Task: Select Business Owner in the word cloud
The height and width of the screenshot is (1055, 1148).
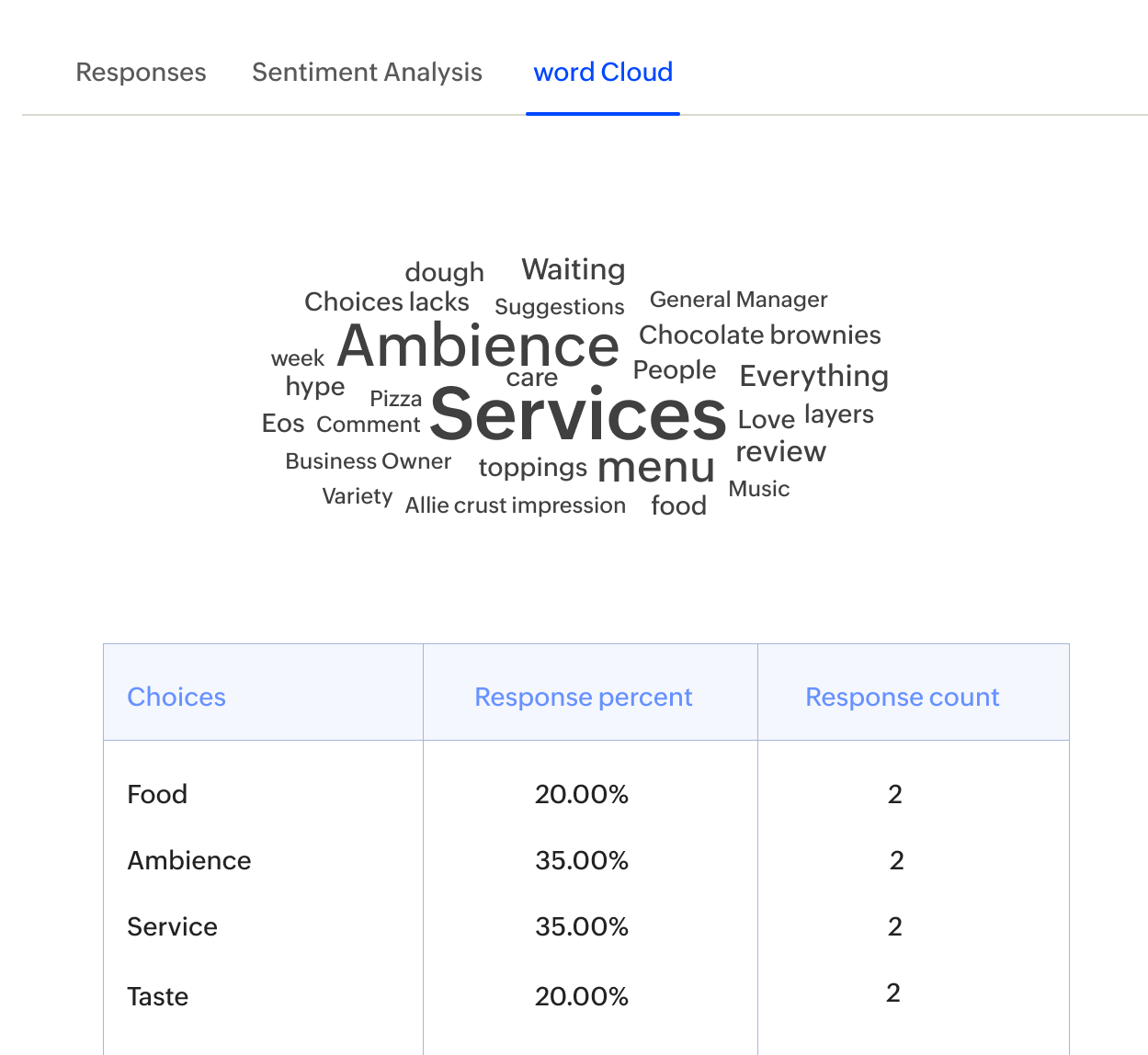Action: pos(368,461)
